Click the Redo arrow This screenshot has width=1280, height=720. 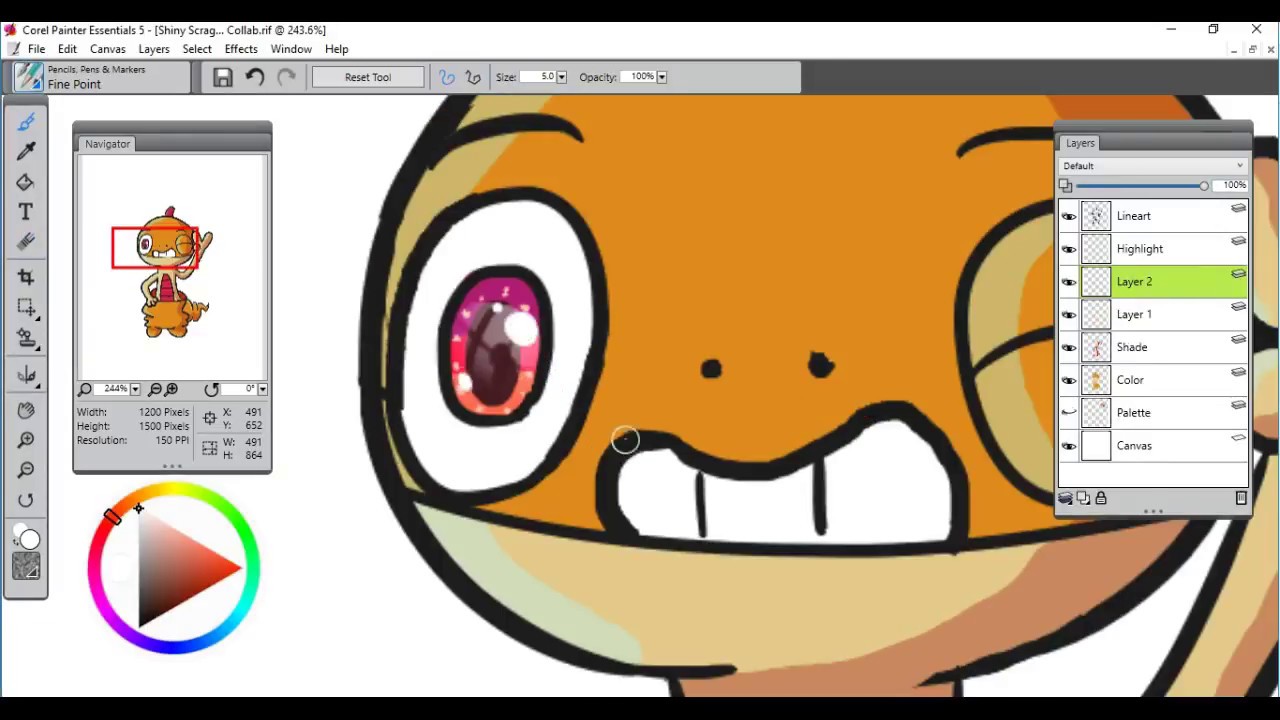point(286,77)
